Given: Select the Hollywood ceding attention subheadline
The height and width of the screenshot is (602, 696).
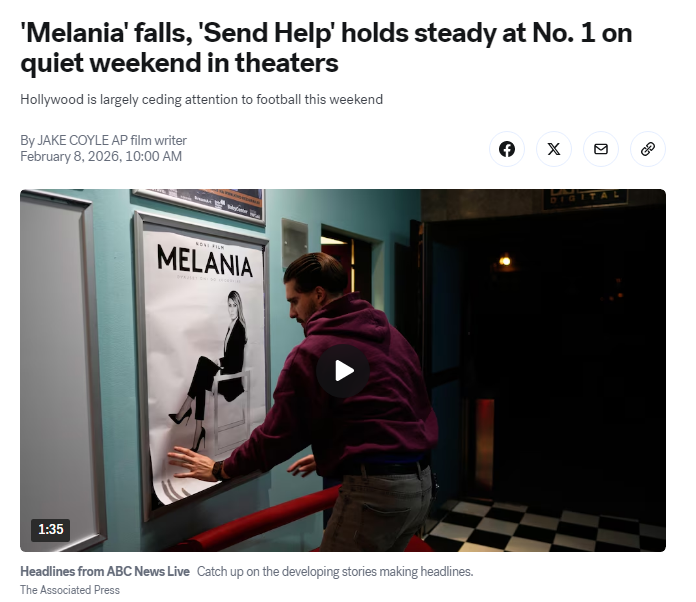Looking at the screenshot, I should pos(202,99).
